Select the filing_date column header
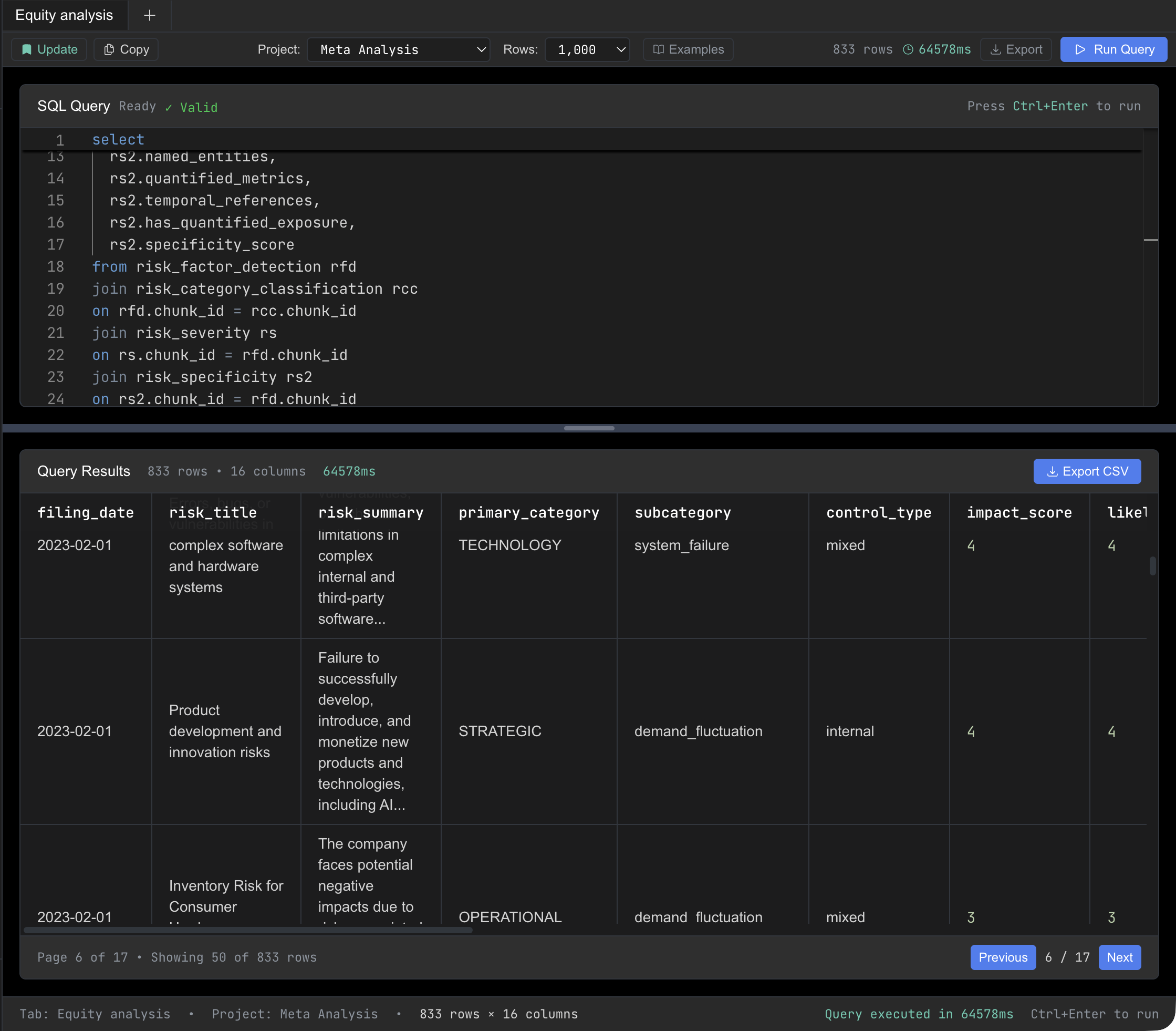The image size is (1176, 1031). [86, 513]
